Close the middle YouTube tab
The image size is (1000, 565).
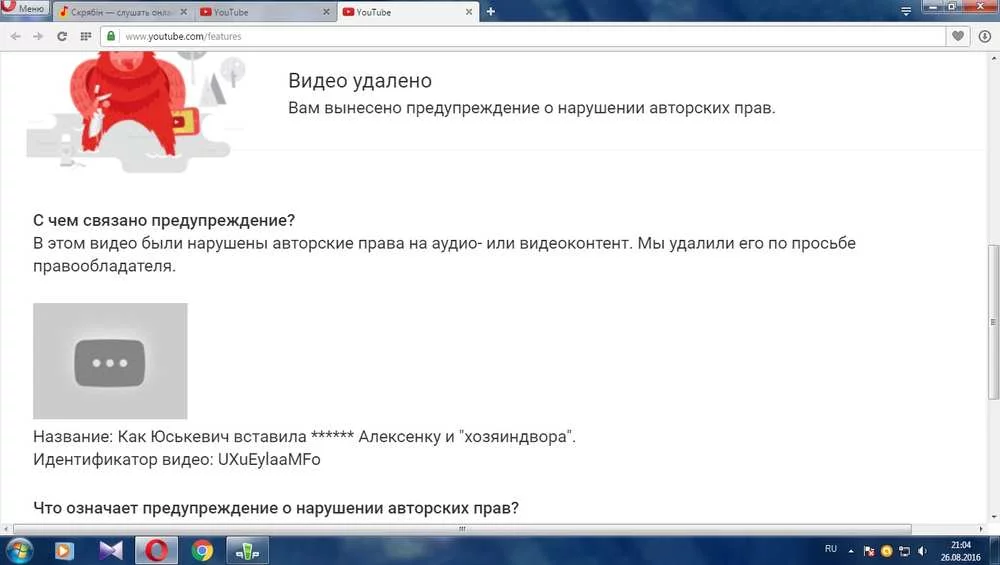click(327, 11)
